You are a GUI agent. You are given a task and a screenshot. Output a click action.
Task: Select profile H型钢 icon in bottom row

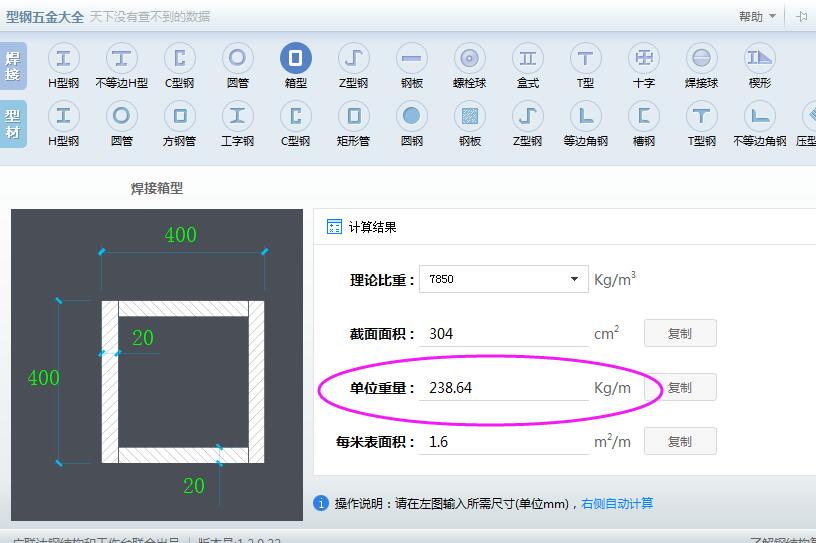(63, 116)
